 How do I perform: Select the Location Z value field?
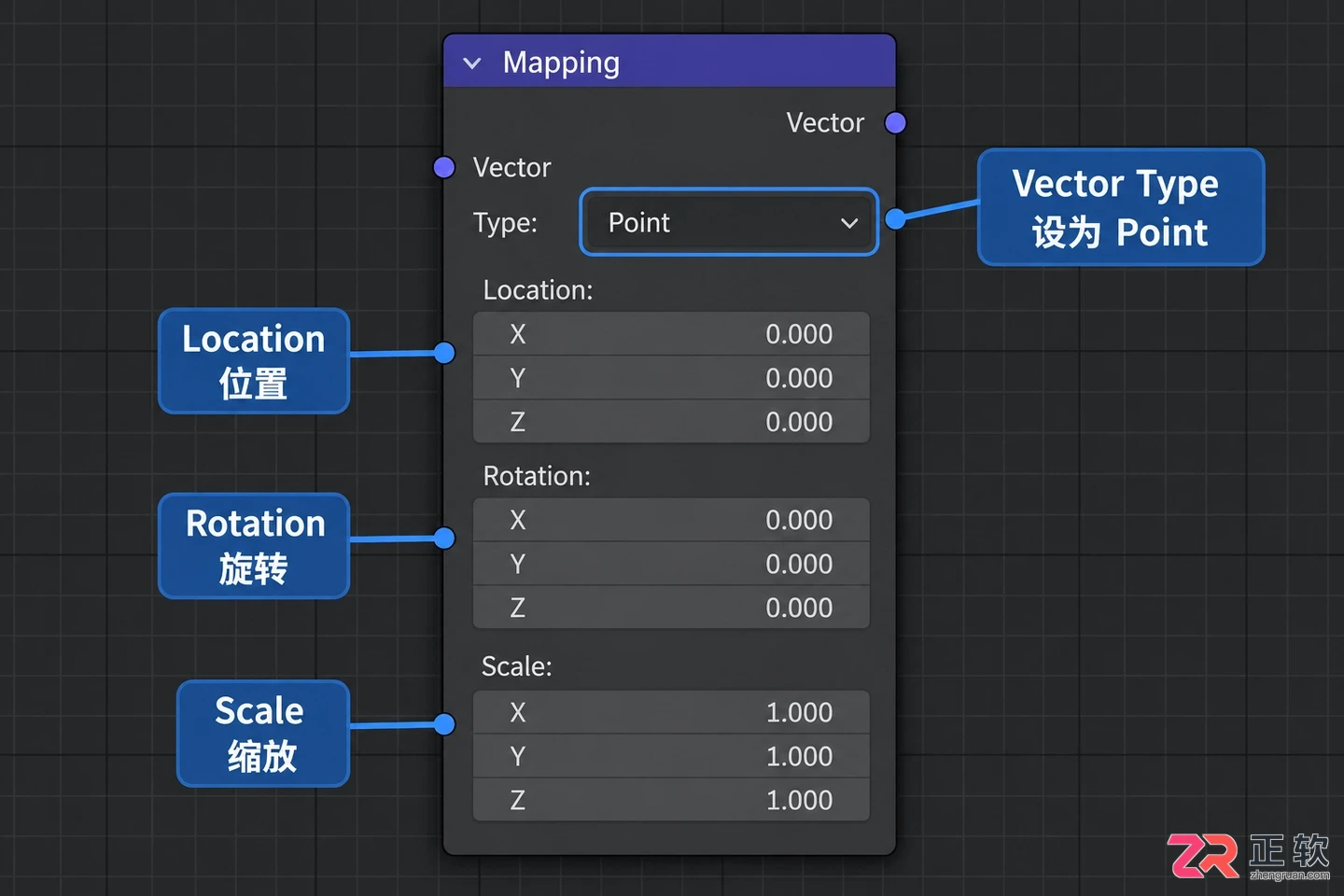point(671,422)
